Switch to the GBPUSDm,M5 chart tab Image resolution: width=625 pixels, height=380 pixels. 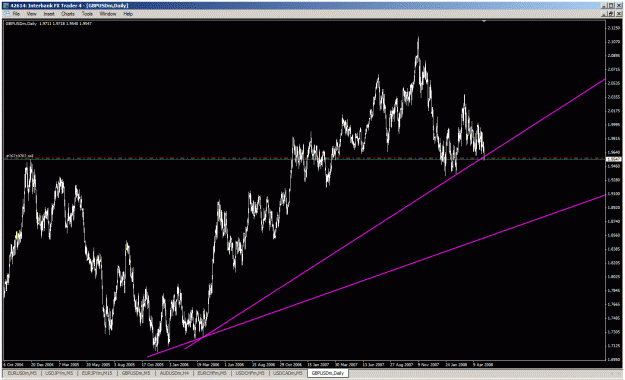click(x=136, y=373)
